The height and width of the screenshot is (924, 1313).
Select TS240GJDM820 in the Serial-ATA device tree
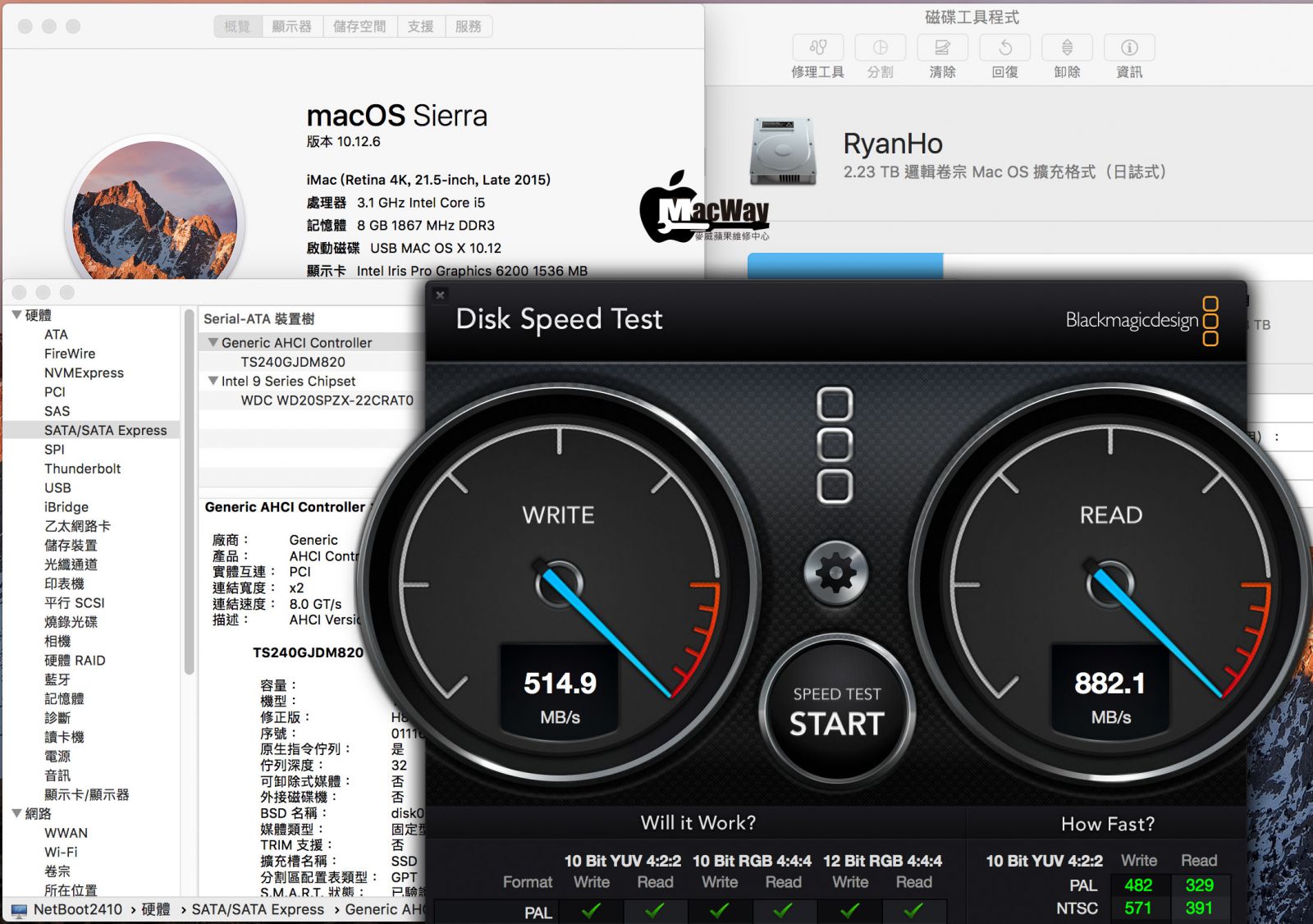pyautogui.click(x=293, y=362)
